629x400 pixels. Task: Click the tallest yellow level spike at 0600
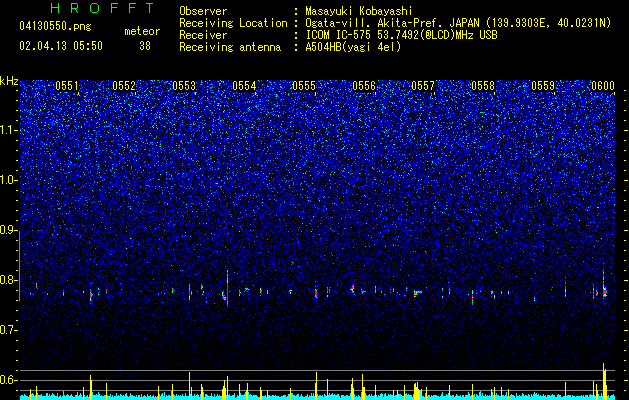click(604, 381)
